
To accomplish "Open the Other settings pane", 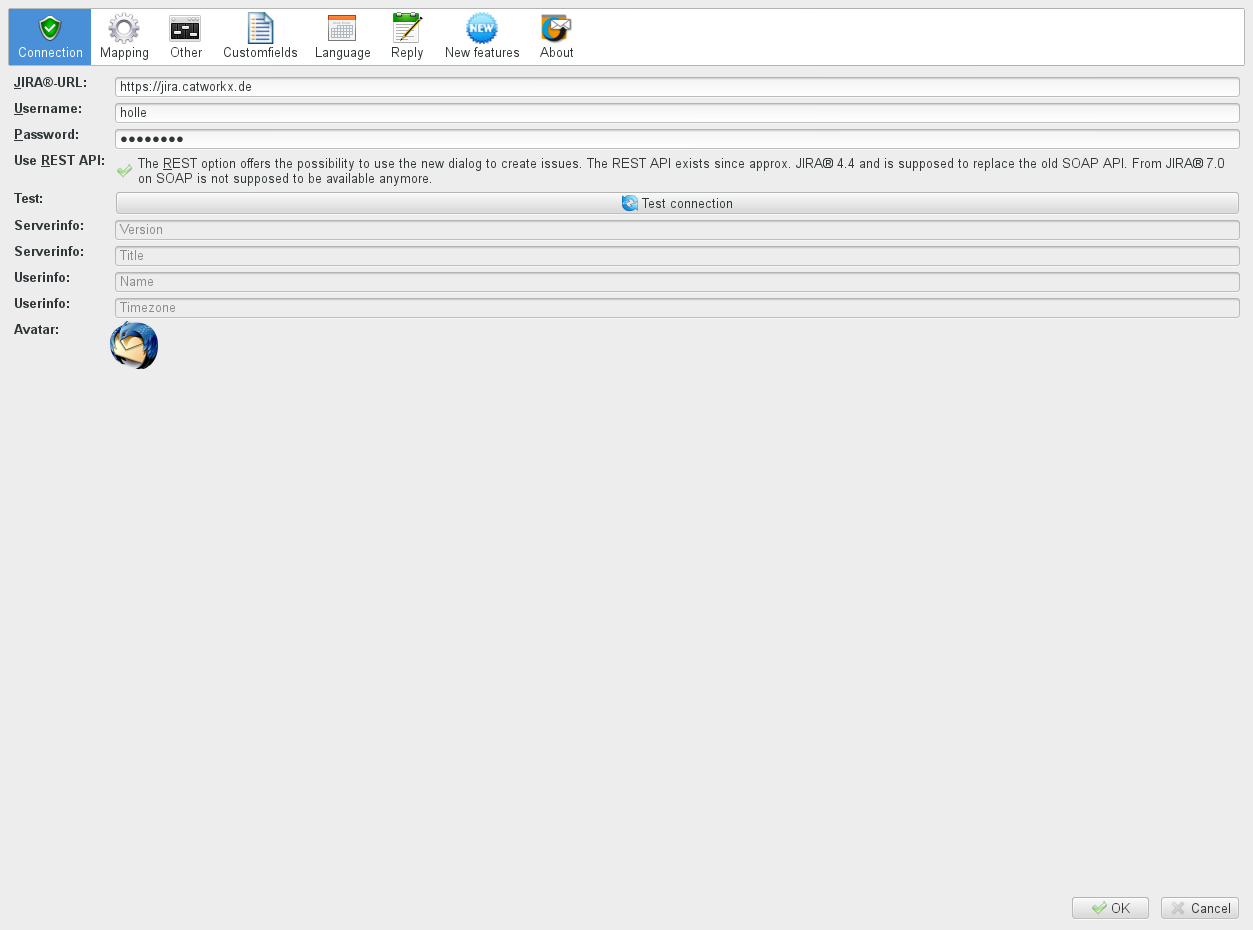I will (185, 37).
